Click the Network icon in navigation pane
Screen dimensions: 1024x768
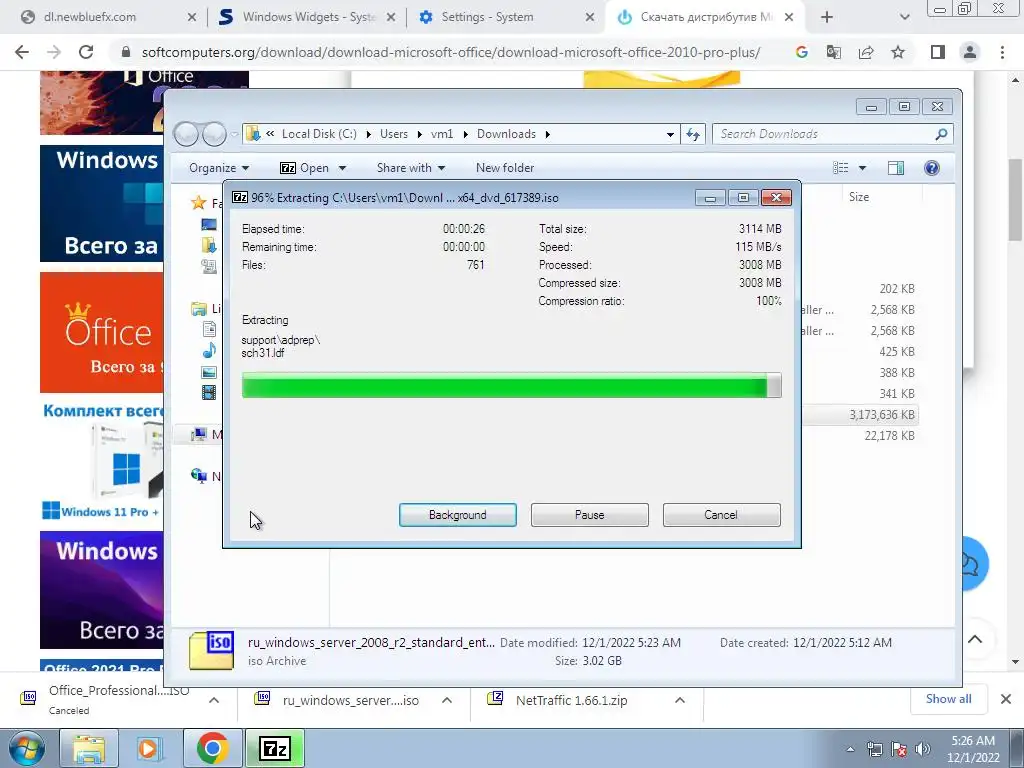point(199,476)
